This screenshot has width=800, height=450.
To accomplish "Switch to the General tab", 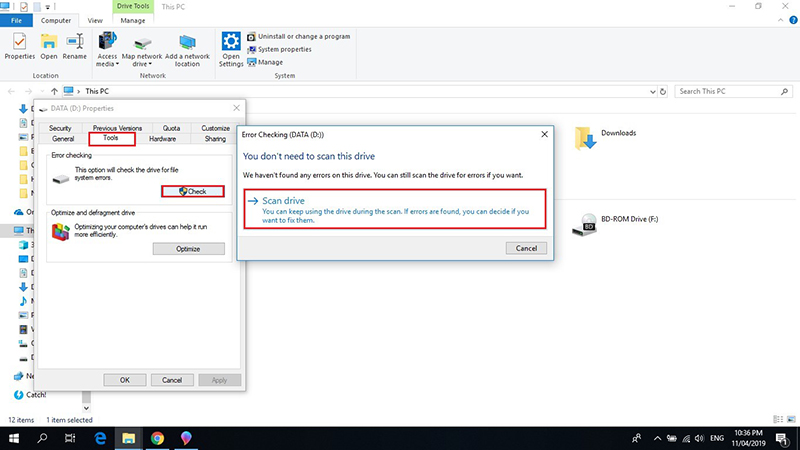I will pyautogui.click(x=63, y=139).
